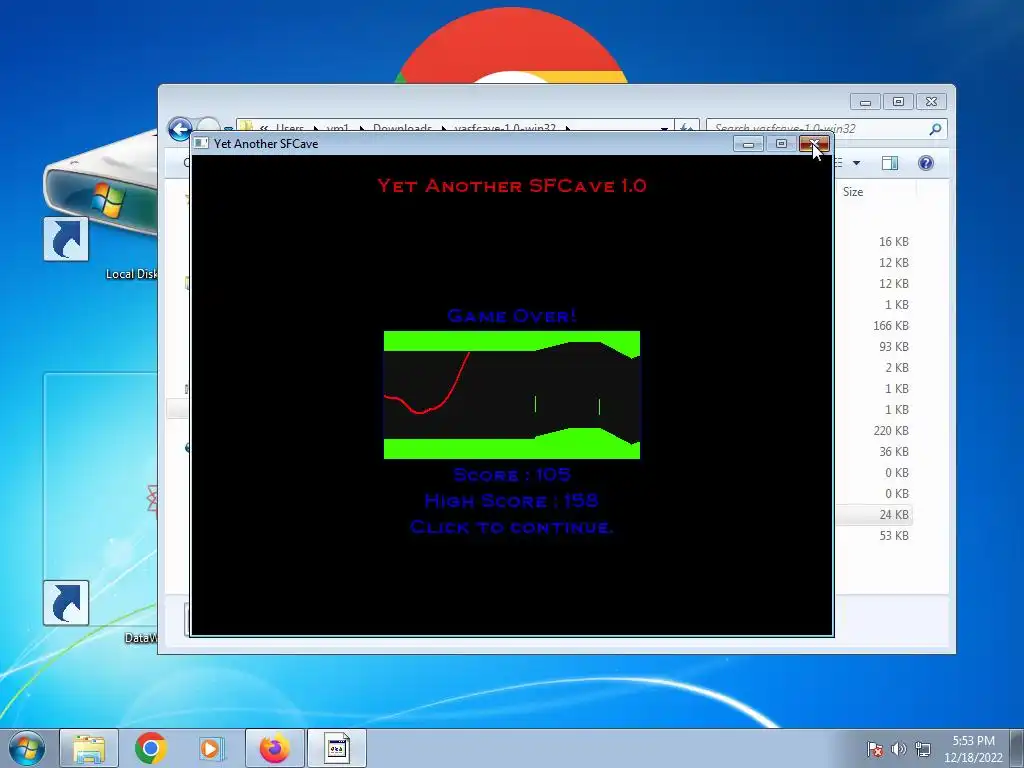The image size is (1024, 768).
Task: Click the 'yasfcave-1.0-win32' breadcrumb segment
Action: click(x=505, y=129)
